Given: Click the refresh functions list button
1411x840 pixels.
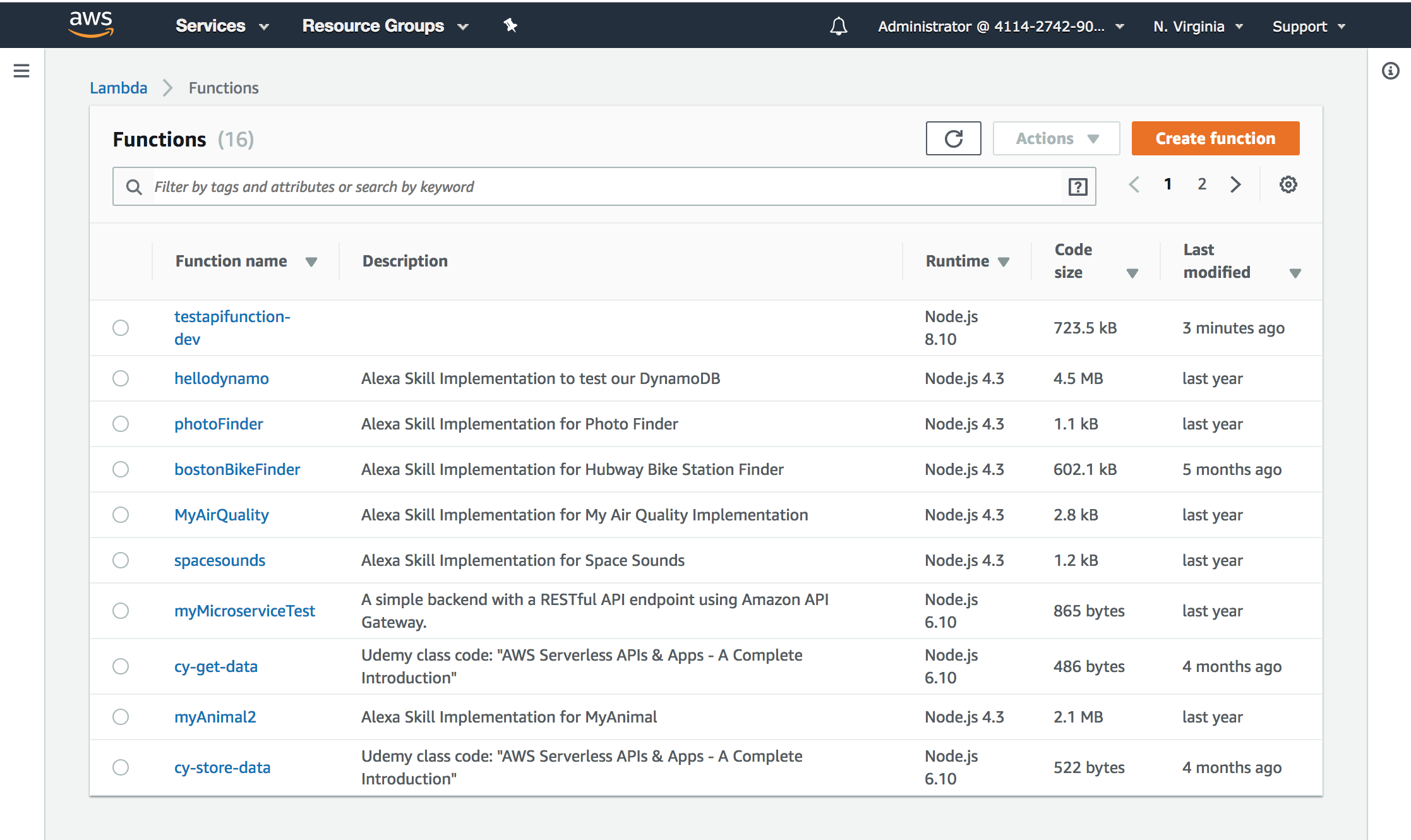Looking at the screenshot, I should coord(953,138).
